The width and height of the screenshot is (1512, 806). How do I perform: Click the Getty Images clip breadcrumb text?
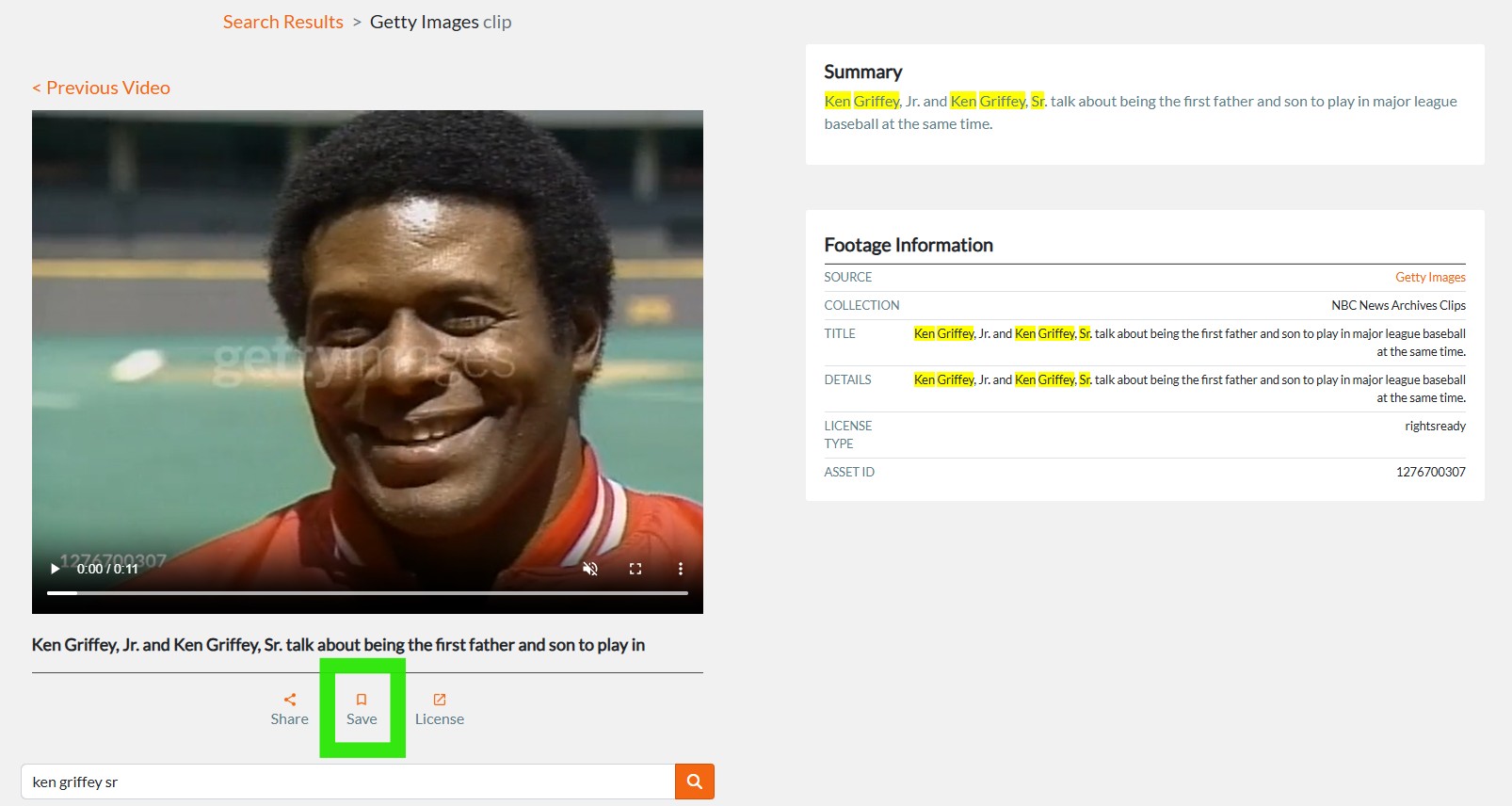441,22
